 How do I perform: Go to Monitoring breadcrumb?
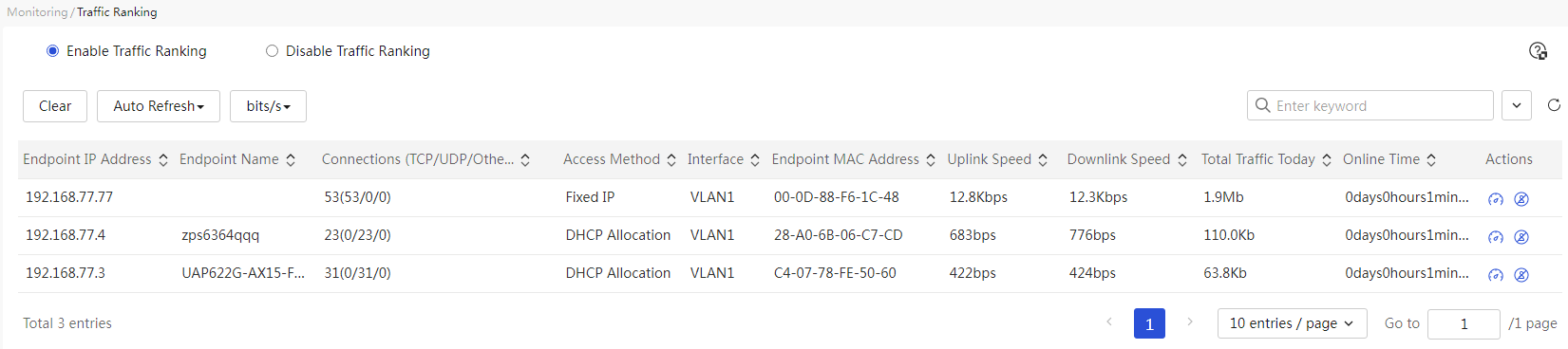click(x=37, y=12)
